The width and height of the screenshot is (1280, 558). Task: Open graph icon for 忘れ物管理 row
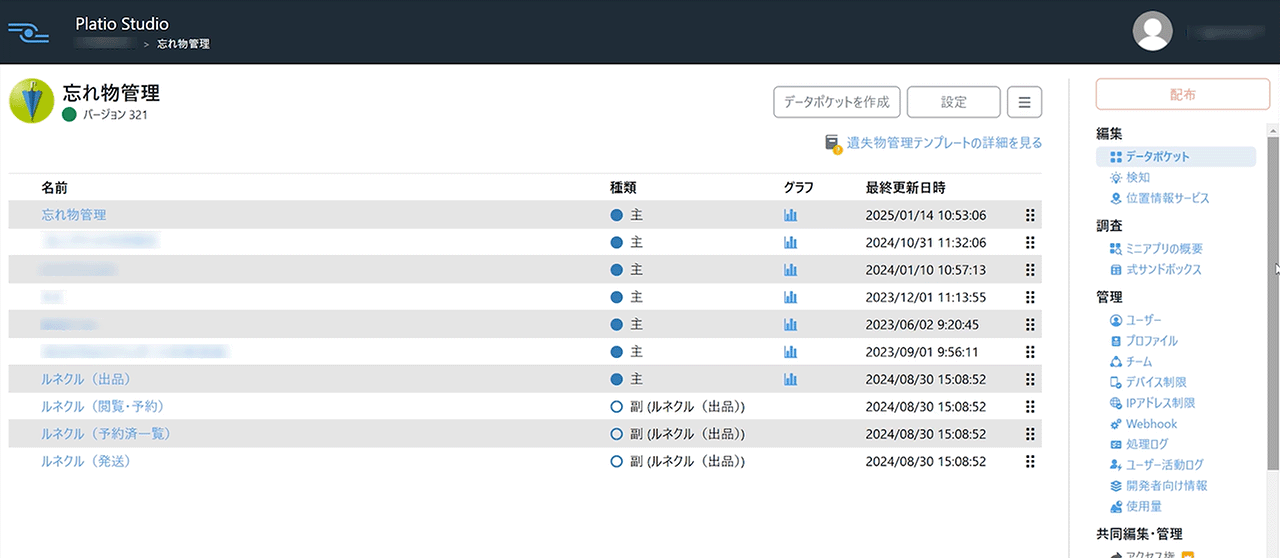point(790,215)
